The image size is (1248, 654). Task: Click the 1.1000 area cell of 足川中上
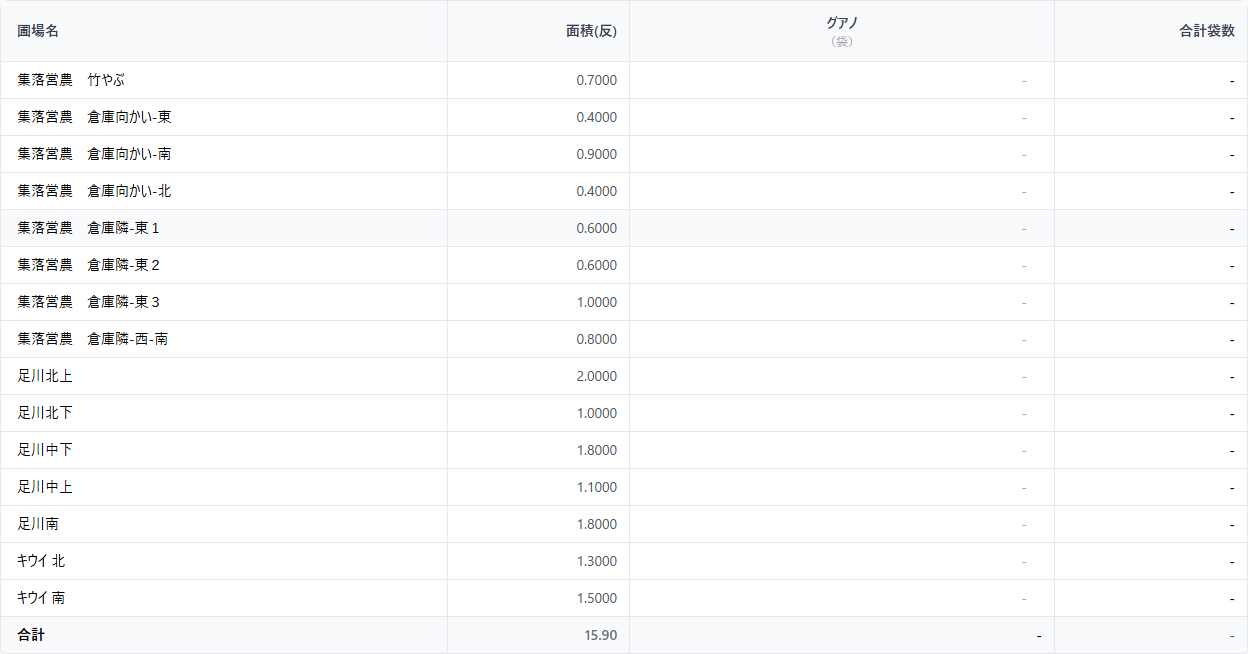[x=596, y=487]
